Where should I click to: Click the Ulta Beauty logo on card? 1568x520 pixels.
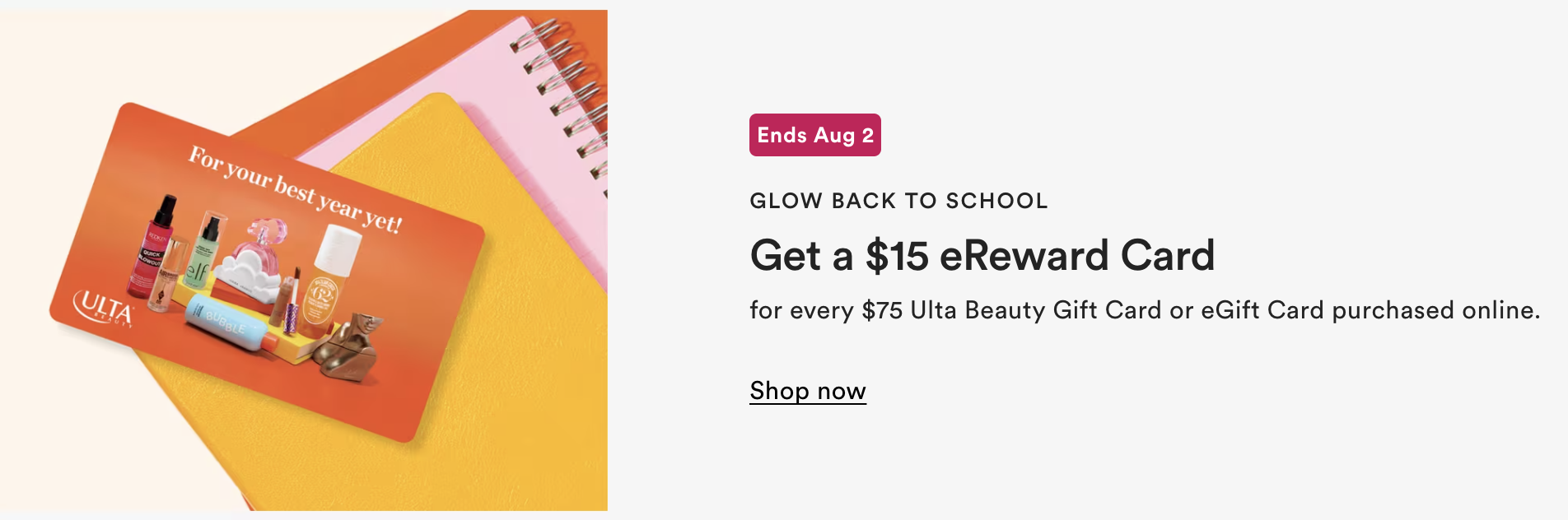pos(104,309)
